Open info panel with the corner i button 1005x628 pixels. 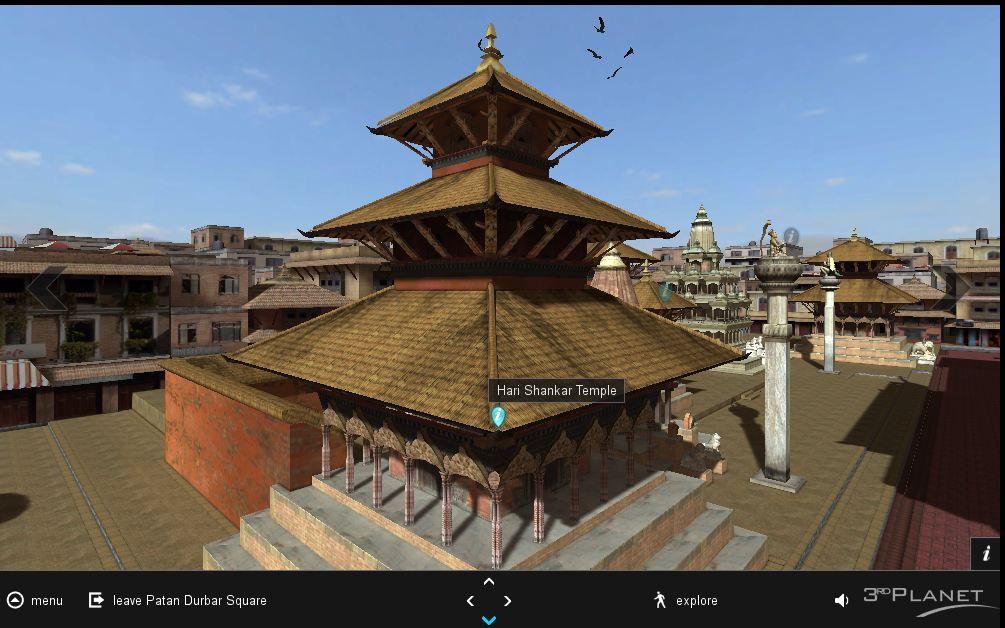pos(985,553)
